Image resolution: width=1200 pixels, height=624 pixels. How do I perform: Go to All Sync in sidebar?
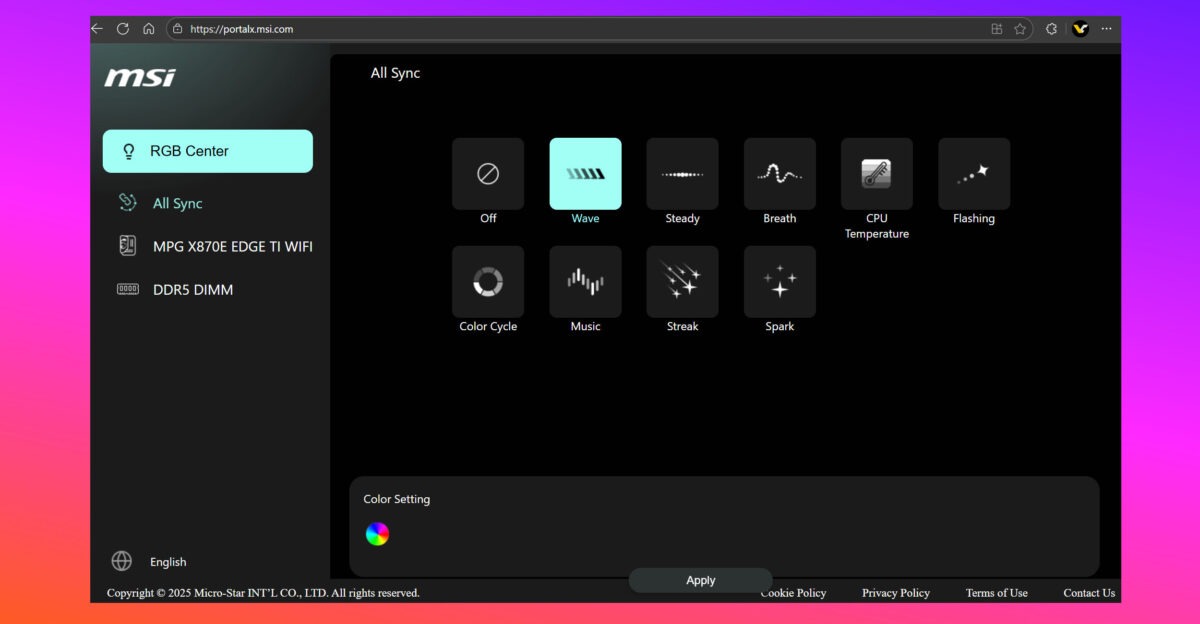coord(177,203)
